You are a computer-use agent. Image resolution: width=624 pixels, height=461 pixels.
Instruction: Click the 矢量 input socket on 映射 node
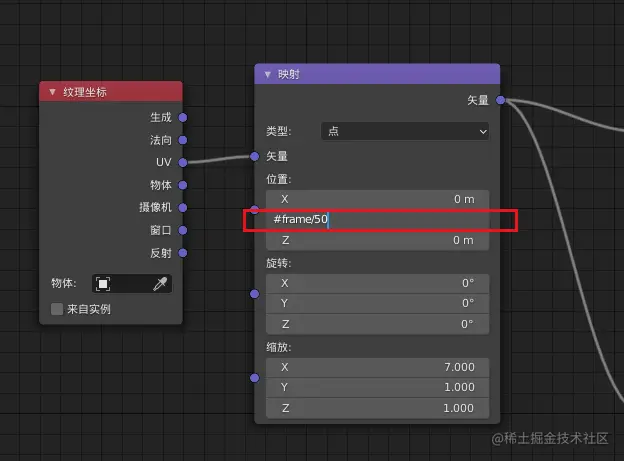tap(255, 156)
